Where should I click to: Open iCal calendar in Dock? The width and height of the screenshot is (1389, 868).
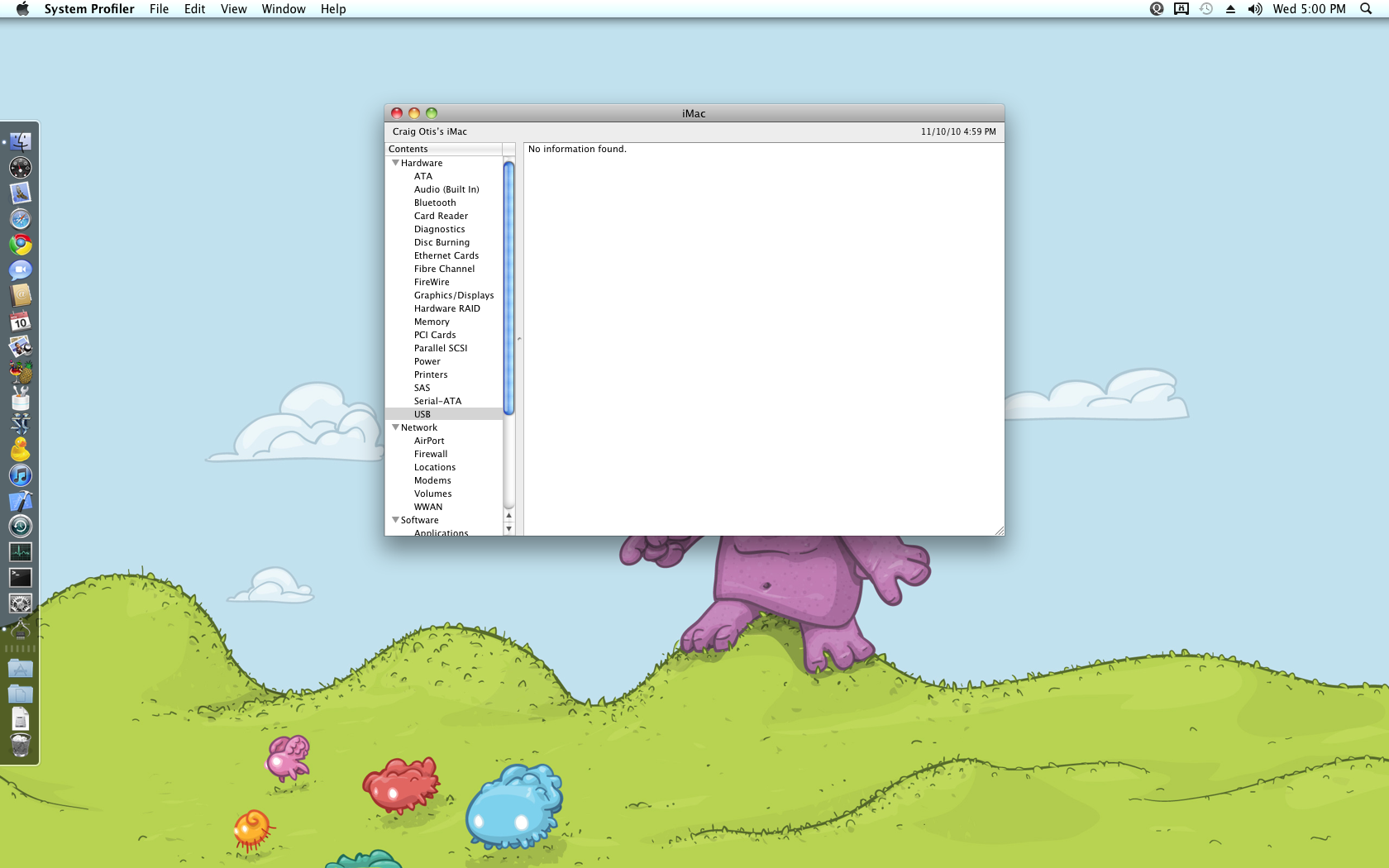[20, 322]
